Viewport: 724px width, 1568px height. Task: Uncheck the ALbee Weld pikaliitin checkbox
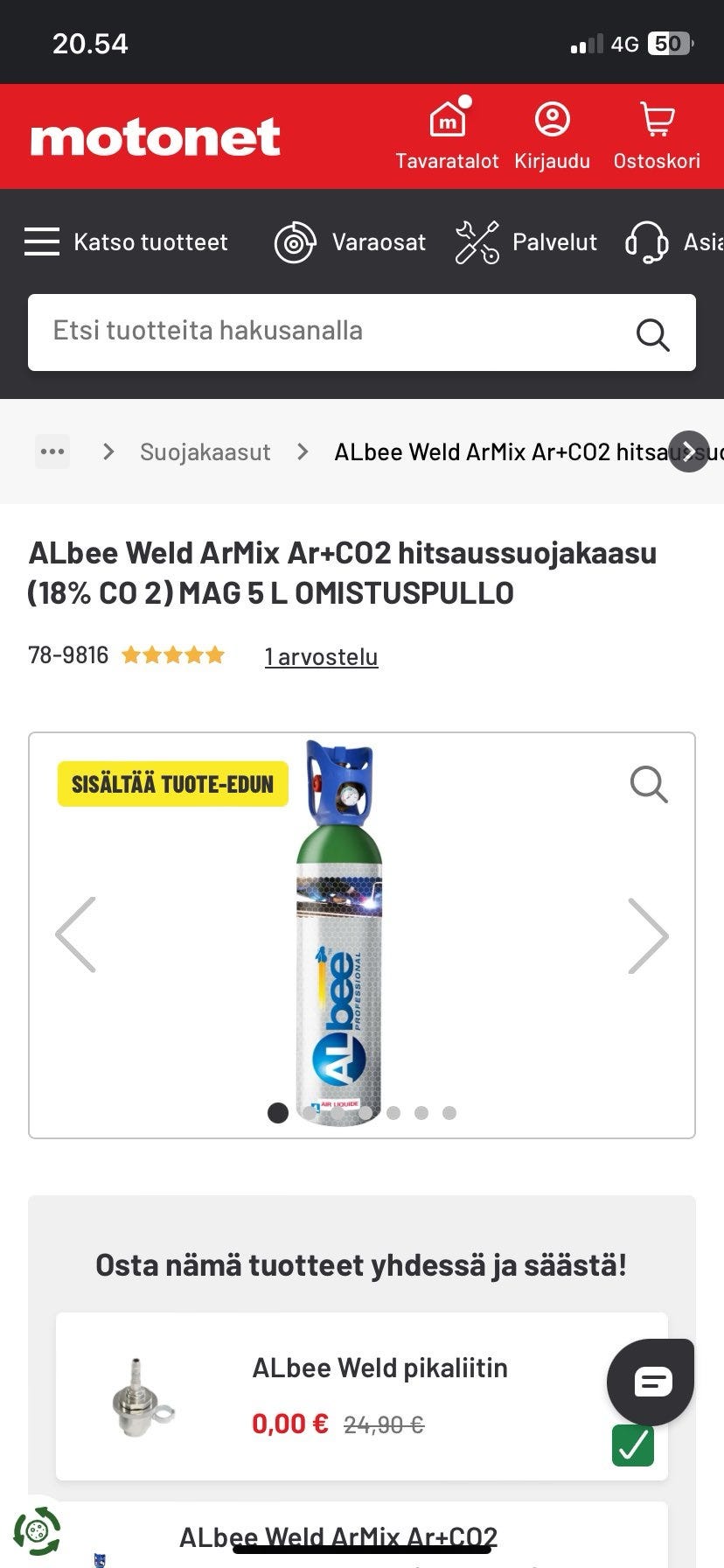(633, 1445)
